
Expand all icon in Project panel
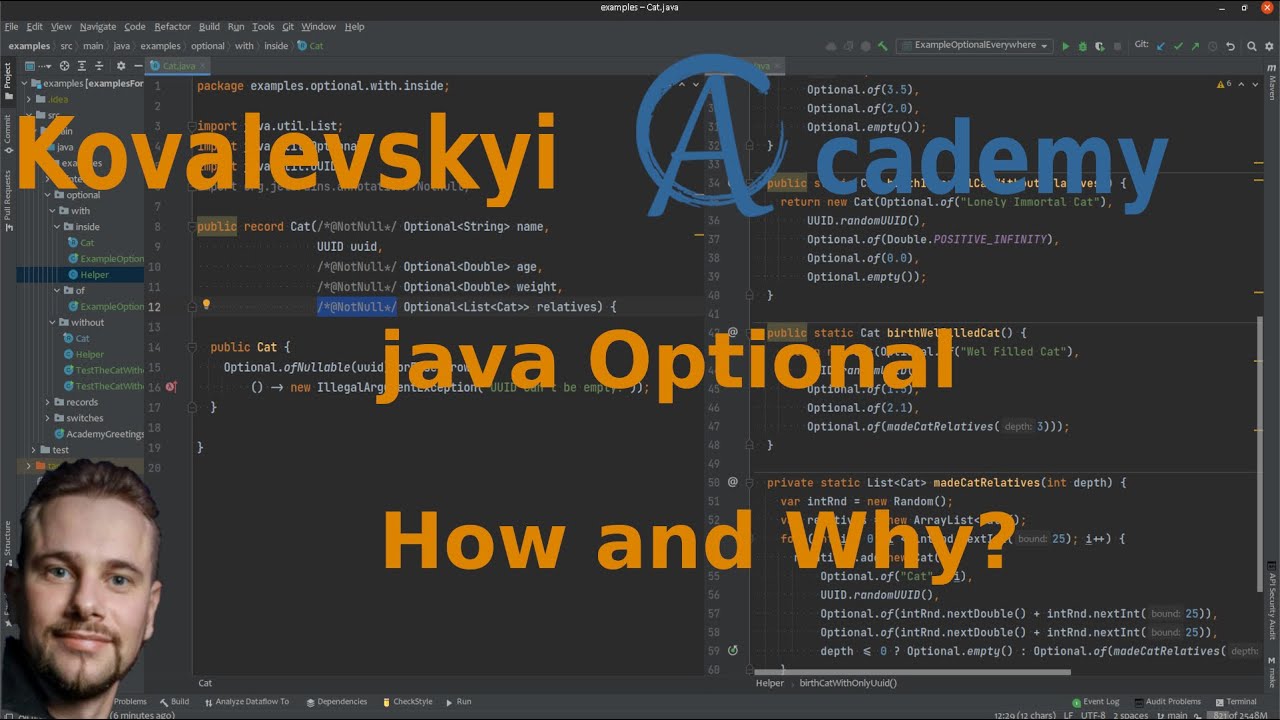coord(82,66)
